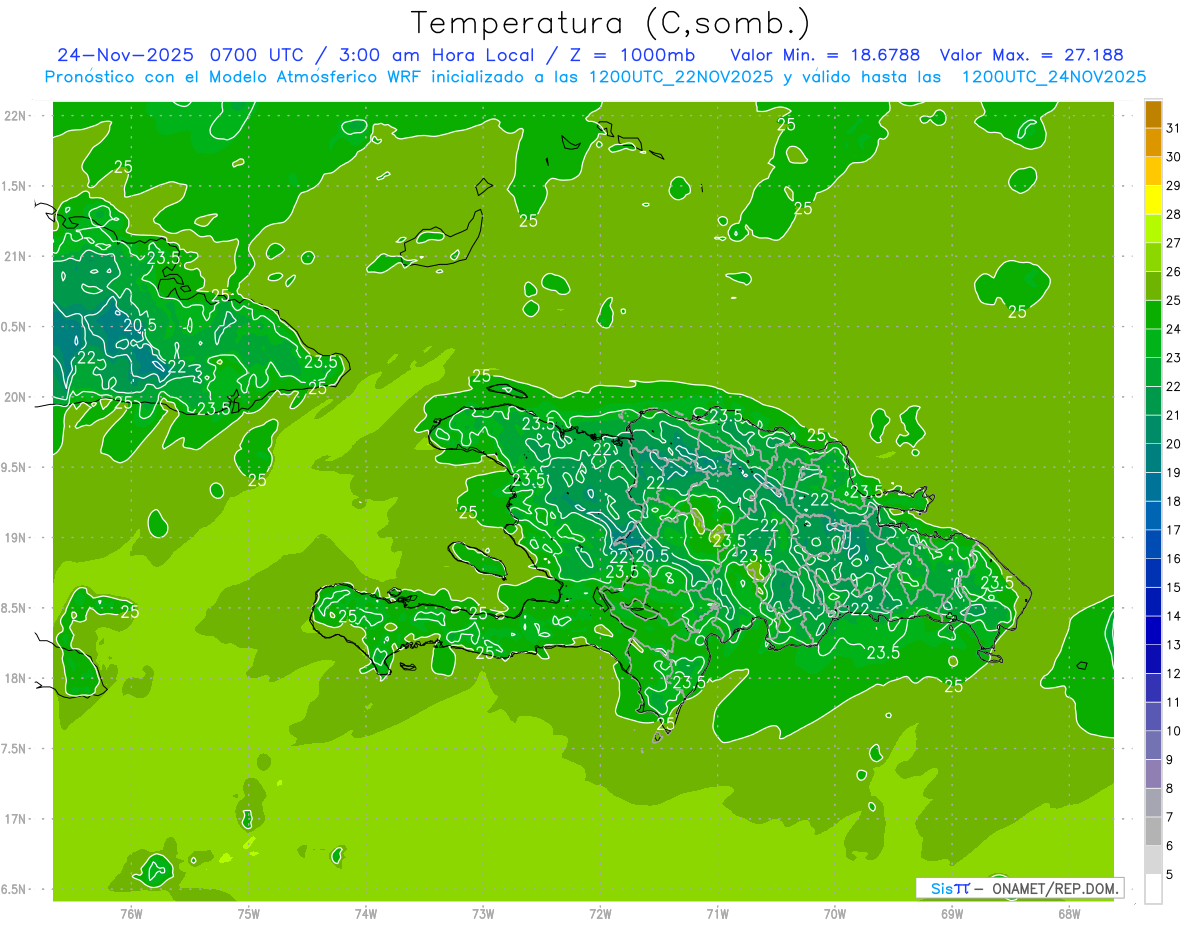Click the yellow swatch between 28 and 29

1153,200
